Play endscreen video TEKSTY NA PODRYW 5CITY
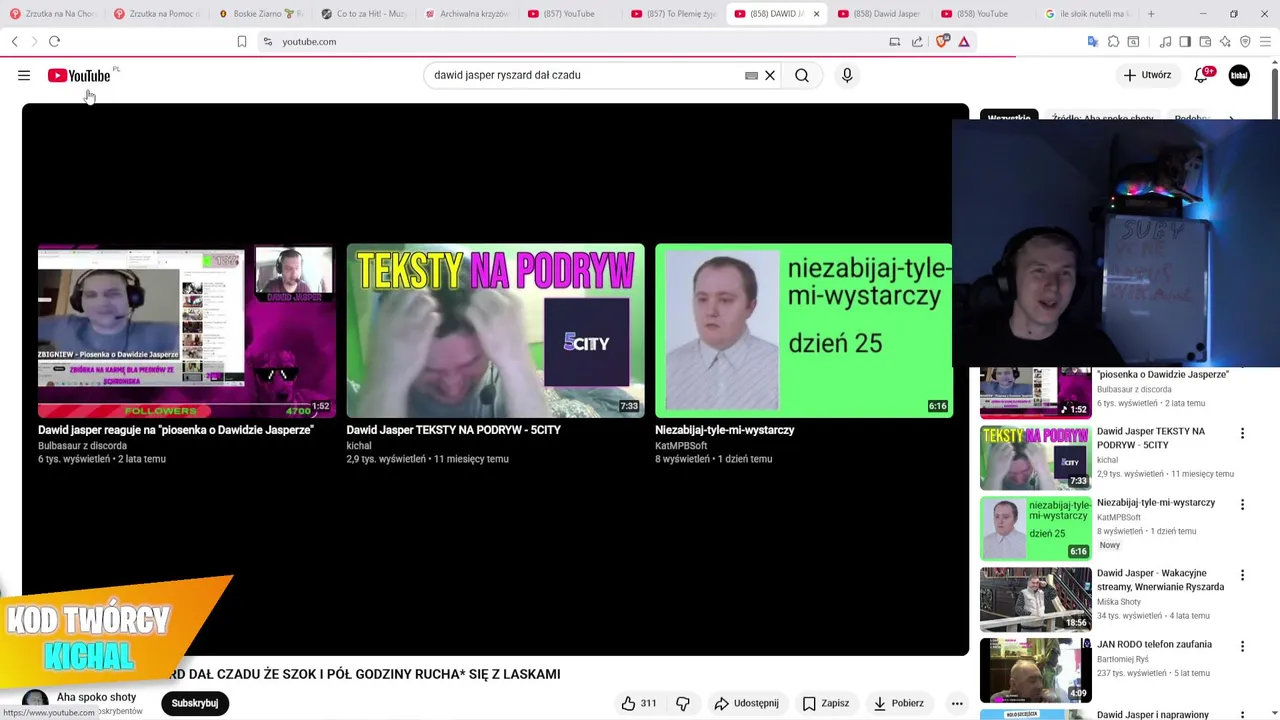The height and width of the screenshot is (720, 1280). pyautogui.click(x=495, y=331)
